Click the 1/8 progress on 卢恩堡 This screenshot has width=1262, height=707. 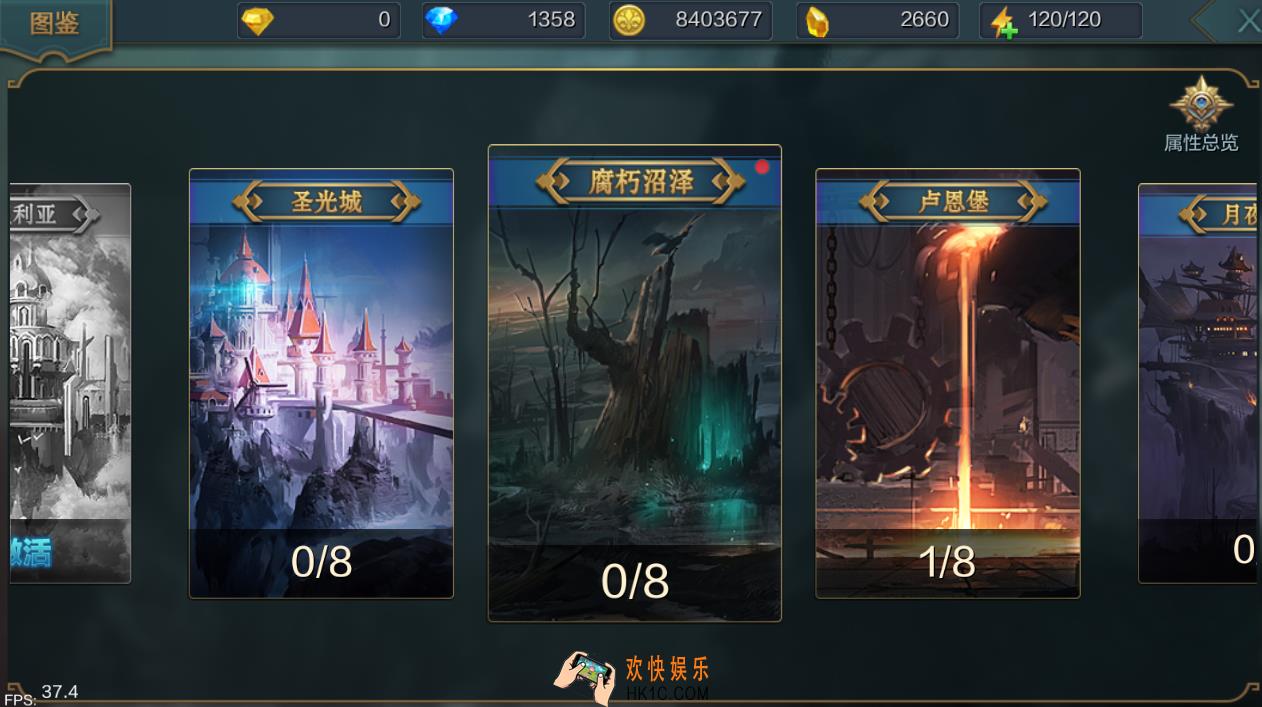(x=947, y=562)
